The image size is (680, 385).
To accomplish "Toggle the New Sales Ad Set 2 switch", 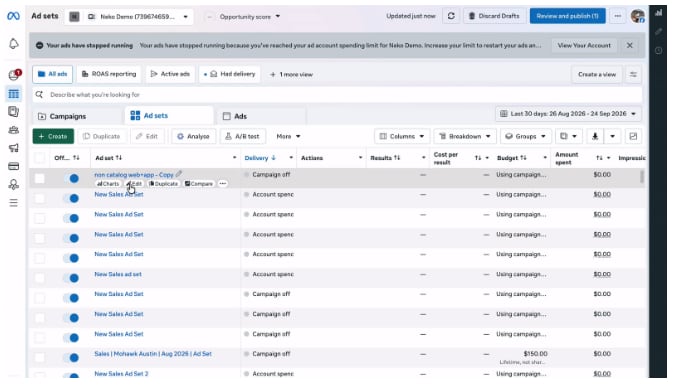I will 71,375.
